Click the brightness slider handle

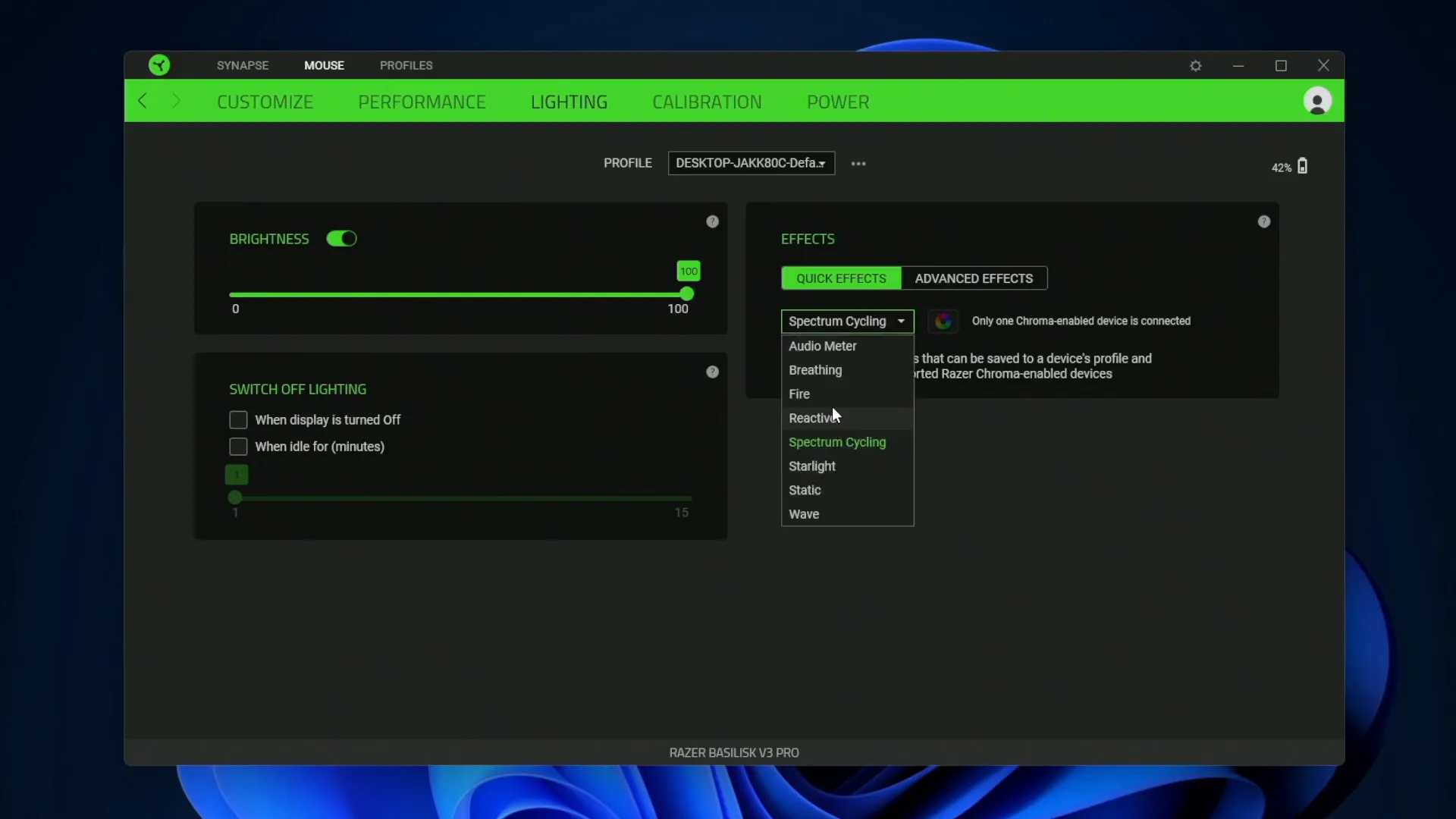coord(687,294)
